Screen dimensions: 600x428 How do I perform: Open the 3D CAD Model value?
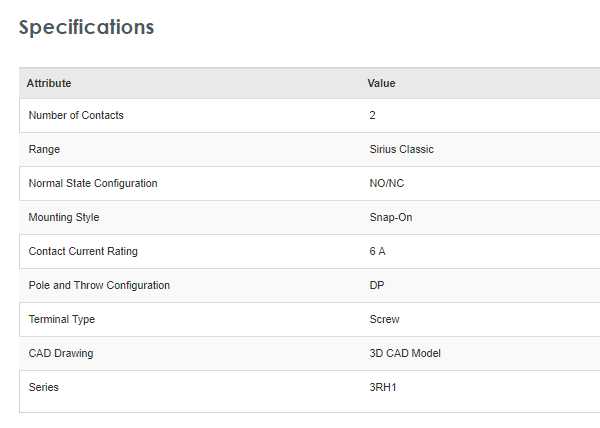[x=405, y=353]
